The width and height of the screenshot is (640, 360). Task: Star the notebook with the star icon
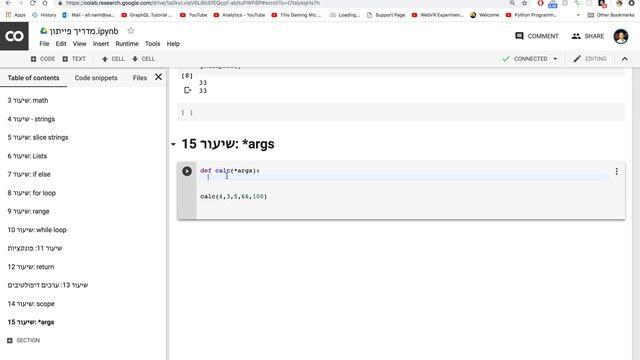tap(131, 31)
